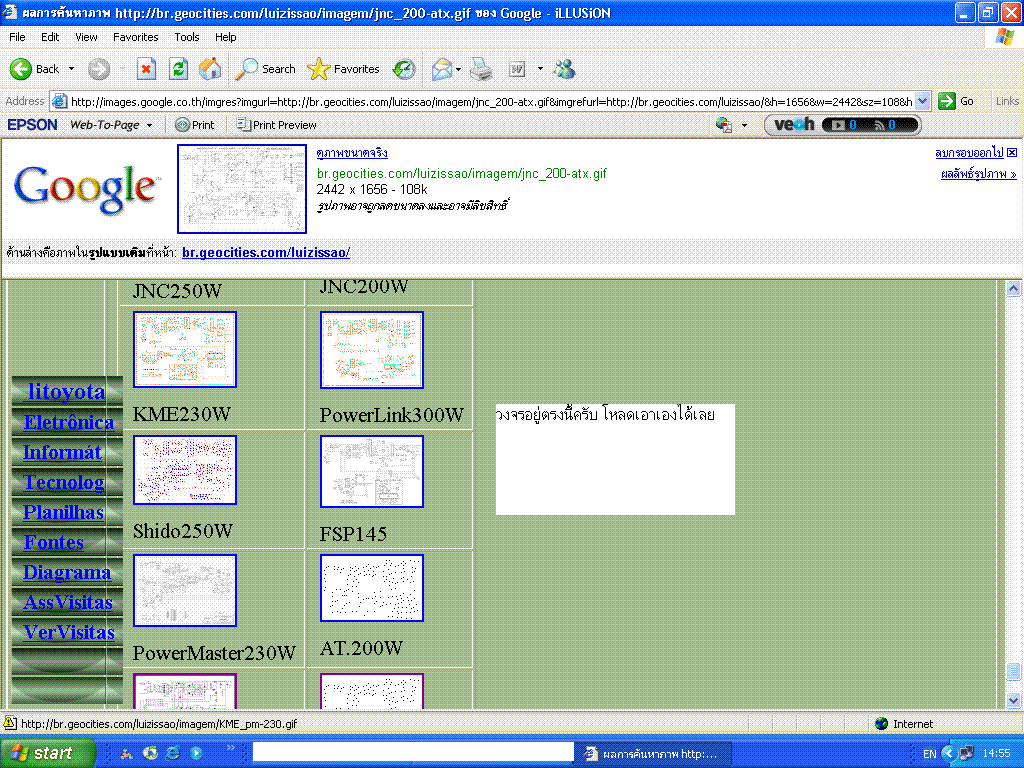Go back with the Back button
This screenshot has height=768, width=1024.
[x=34, y=69]
